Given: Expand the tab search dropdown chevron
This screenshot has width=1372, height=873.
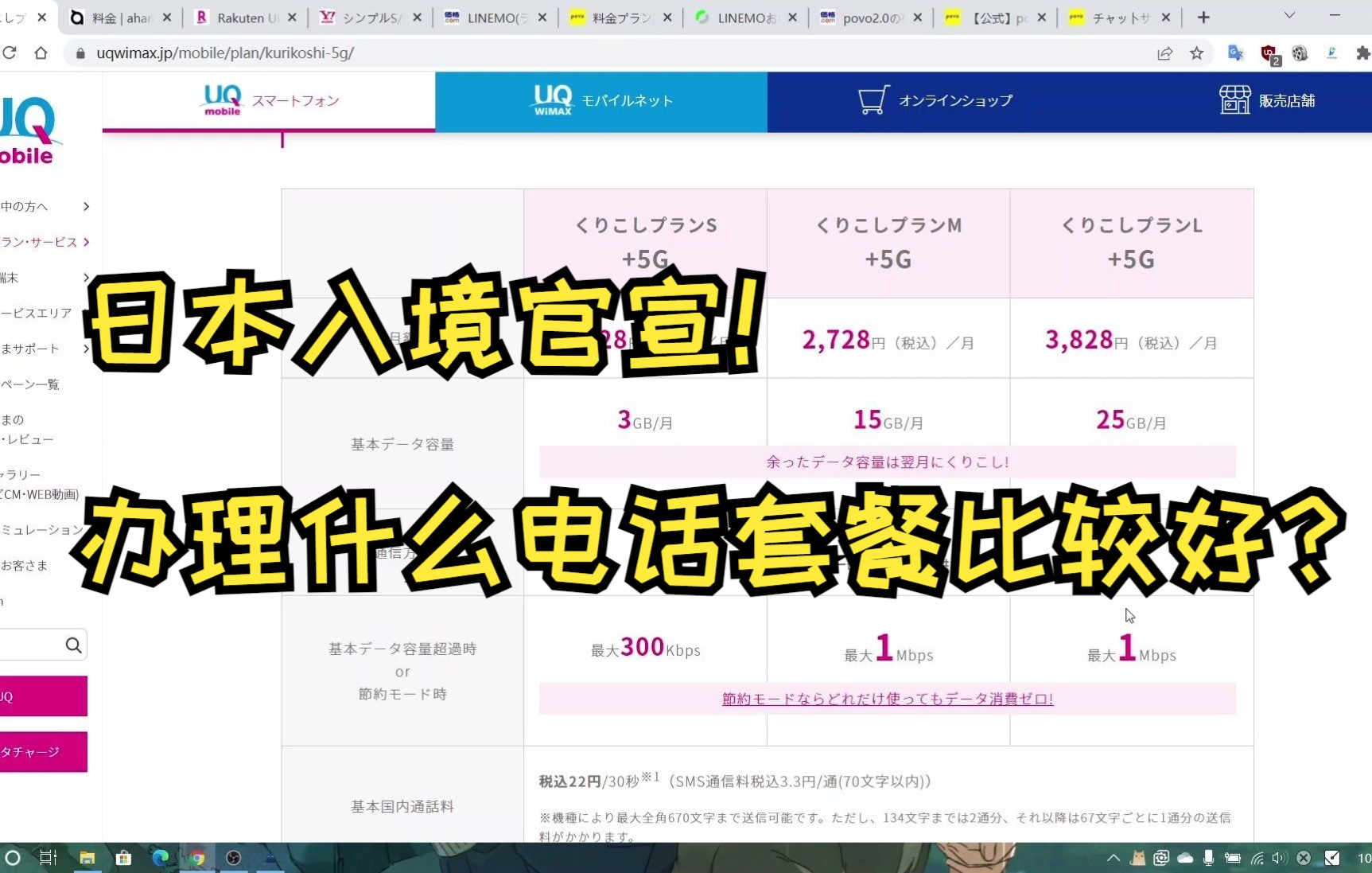Looking at the screenshot, I should (1289, 16).
